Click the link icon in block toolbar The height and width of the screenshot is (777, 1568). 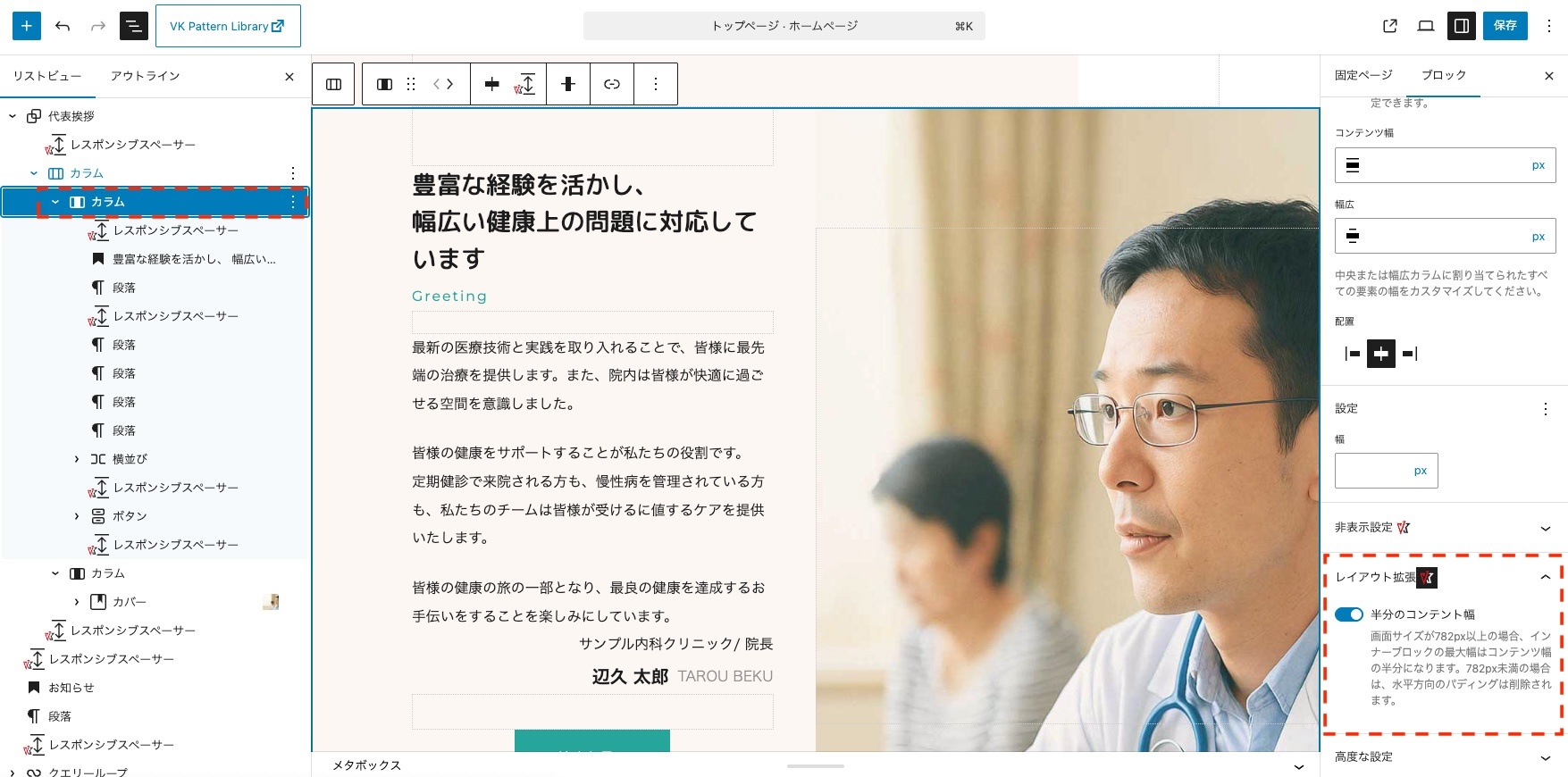(x=612, y=84)
